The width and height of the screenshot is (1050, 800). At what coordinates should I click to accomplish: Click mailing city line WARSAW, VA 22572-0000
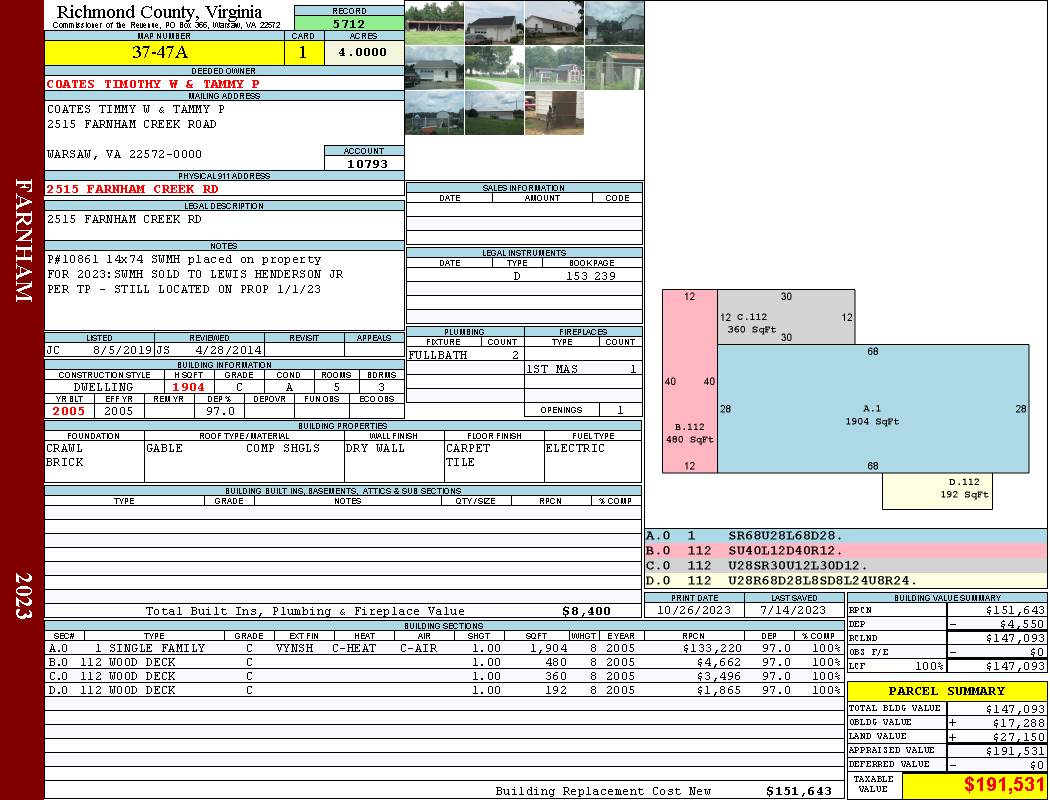[x=124, y=154]
